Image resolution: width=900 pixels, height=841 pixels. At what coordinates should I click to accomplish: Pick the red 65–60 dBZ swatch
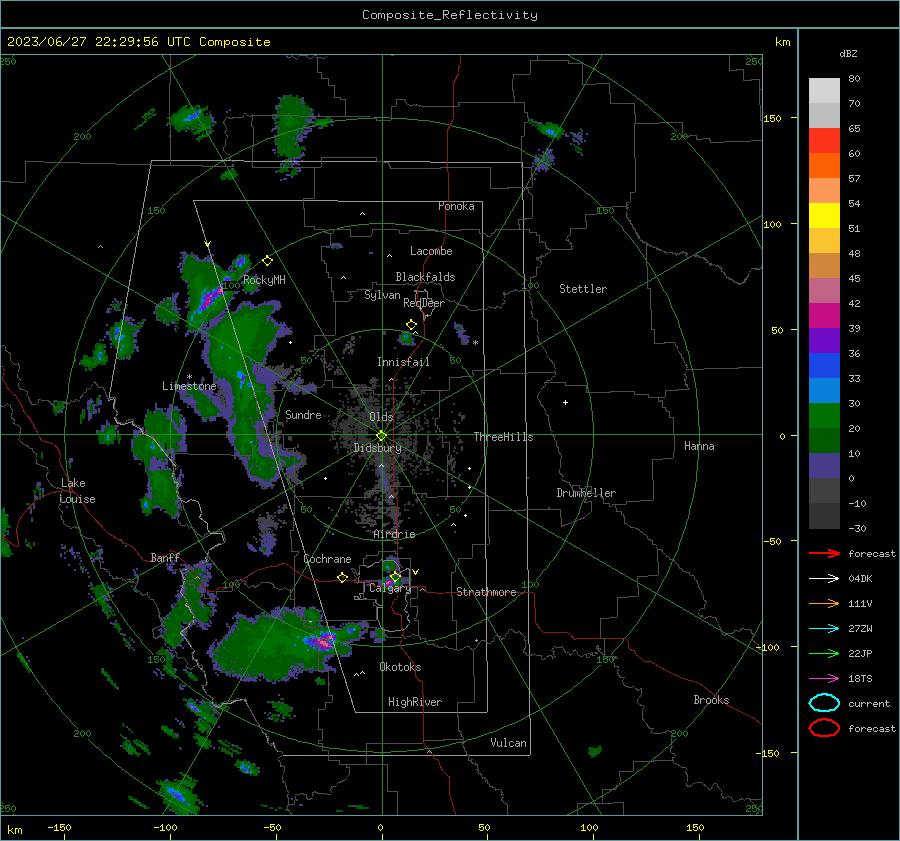[x=824, y=141]
